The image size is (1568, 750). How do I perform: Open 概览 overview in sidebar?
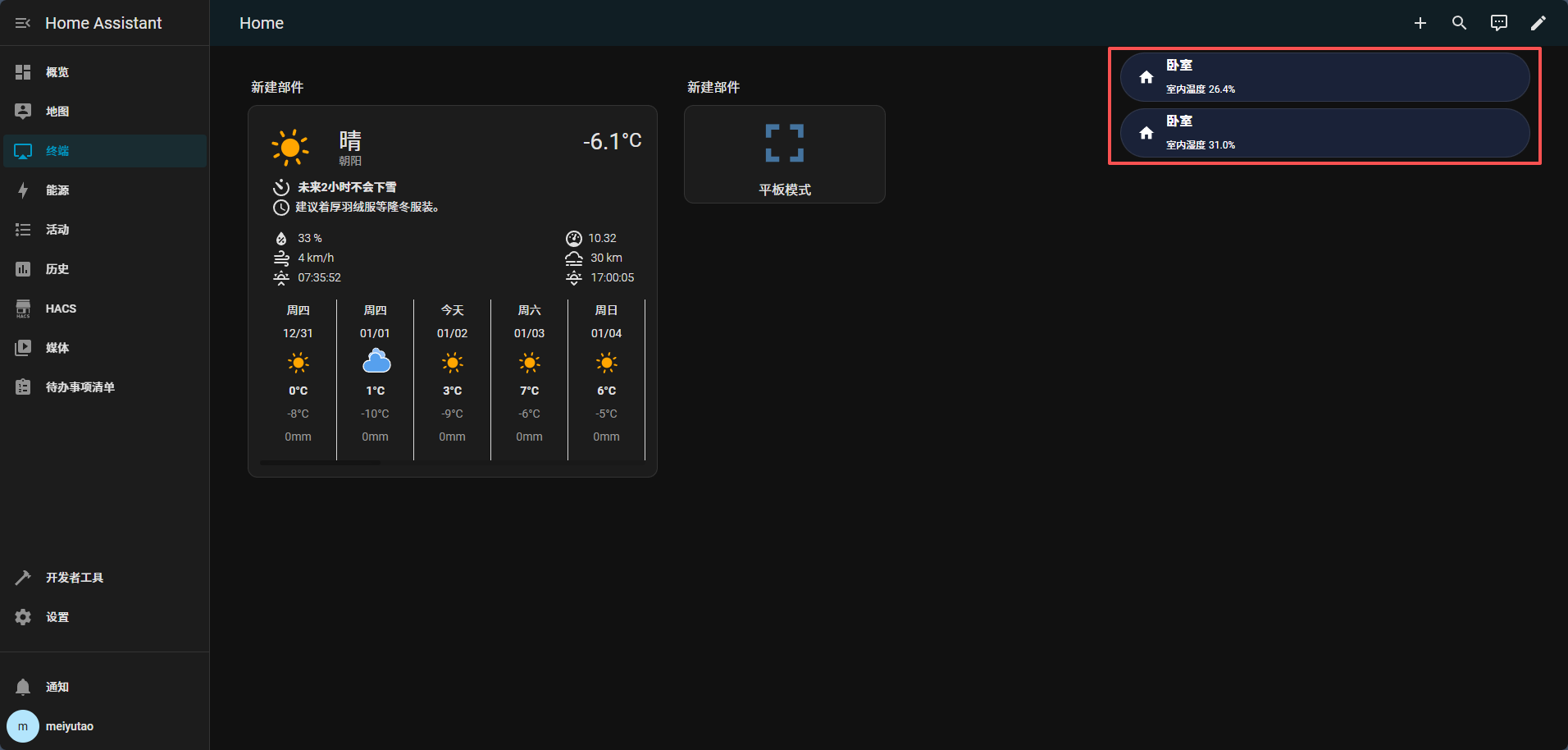pos(57,72)
